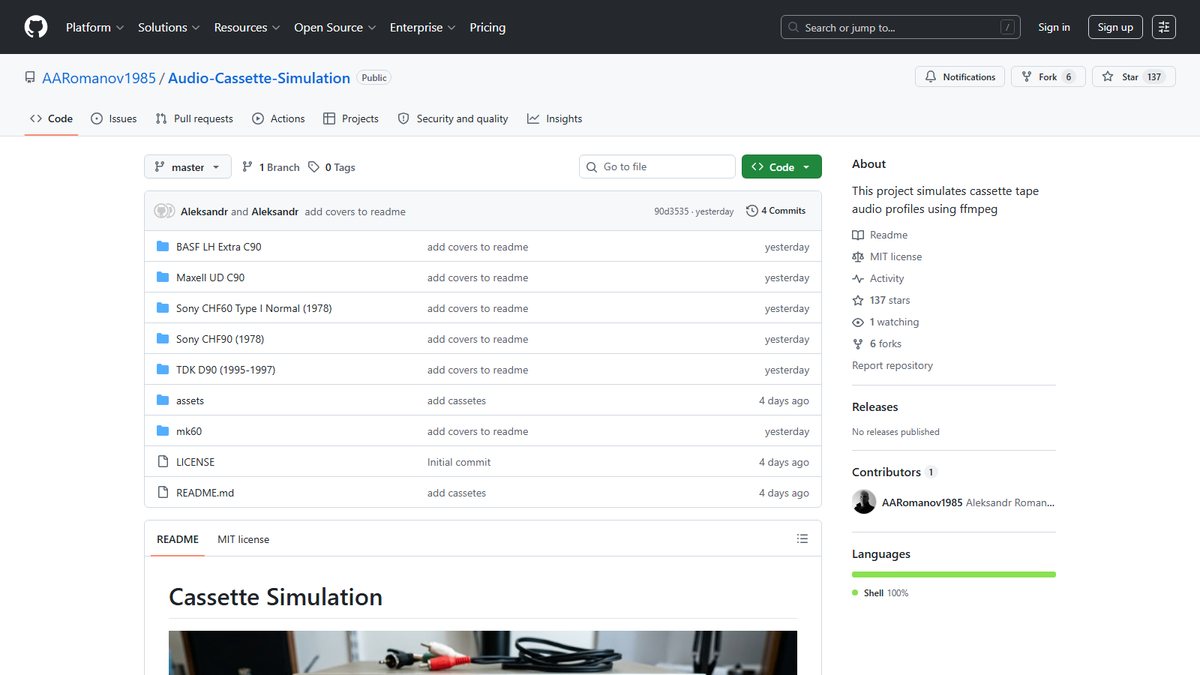Open the Releases section heading
This screenshot has width=1200, height=675.
(x=875, y=407)
